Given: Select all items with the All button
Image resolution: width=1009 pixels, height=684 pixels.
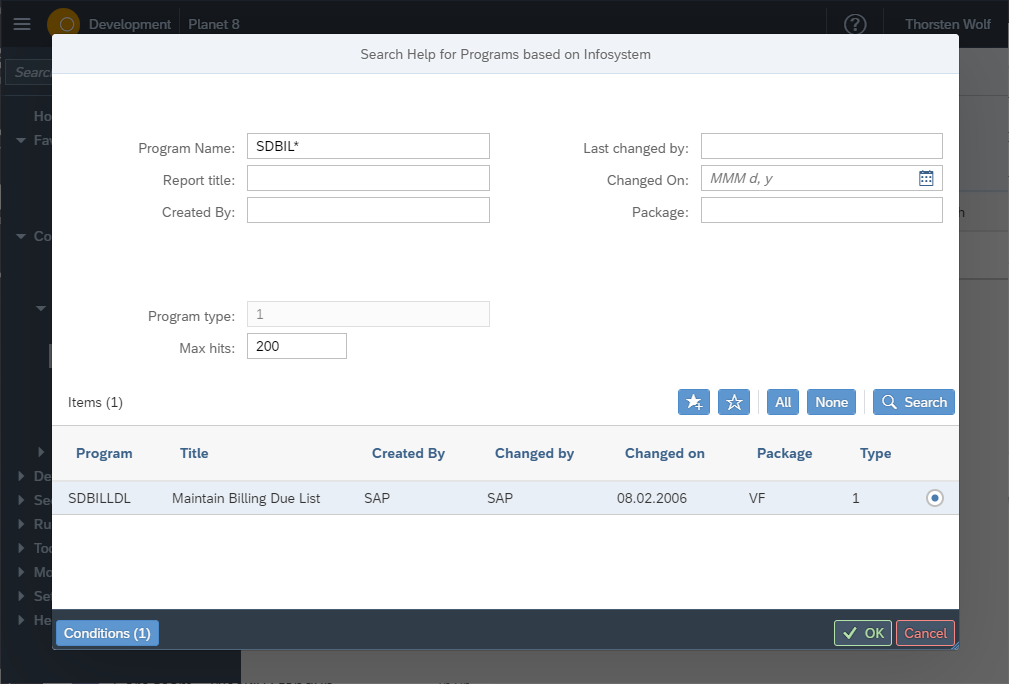Looking at the screenshot, I should click(x=782, y=402).
